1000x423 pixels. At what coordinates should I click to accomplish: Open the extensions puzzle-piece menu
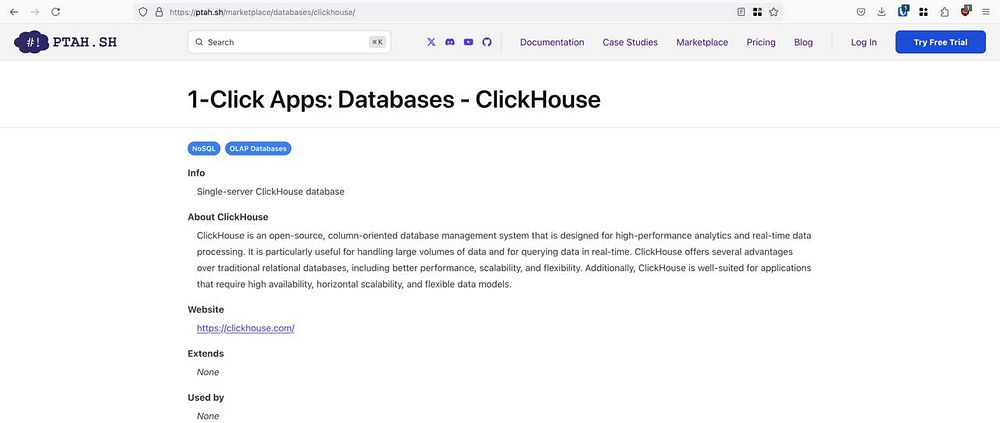945,11
